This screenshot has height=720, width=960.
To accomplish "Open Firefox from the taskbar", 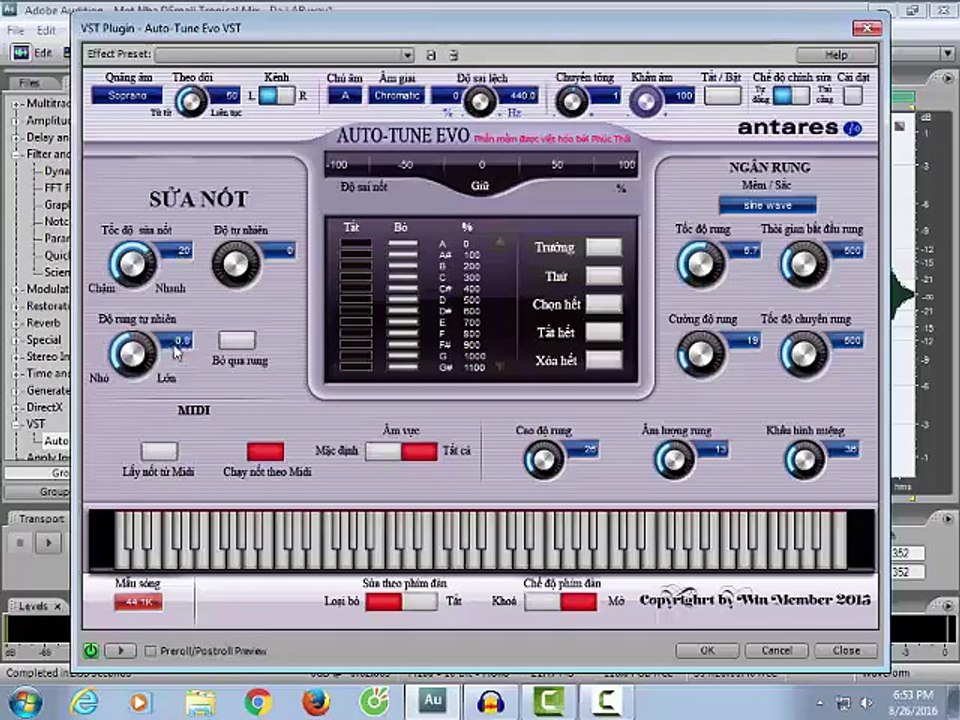I will click(316, 702).
